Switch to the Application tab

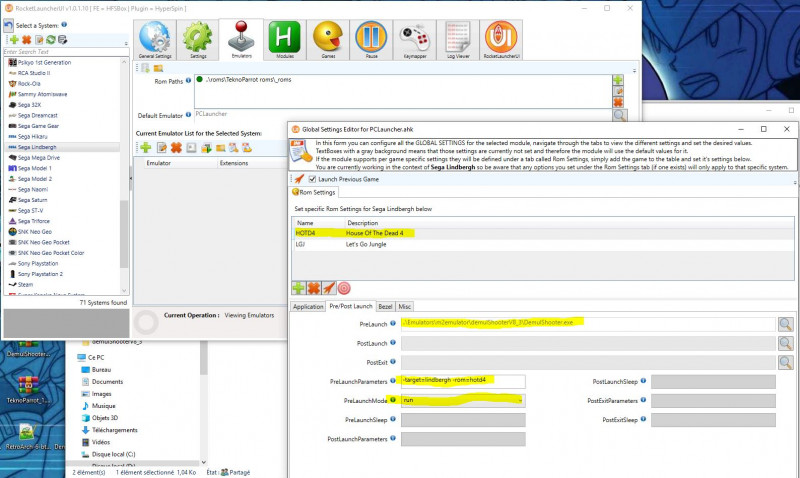click(308, 307)
